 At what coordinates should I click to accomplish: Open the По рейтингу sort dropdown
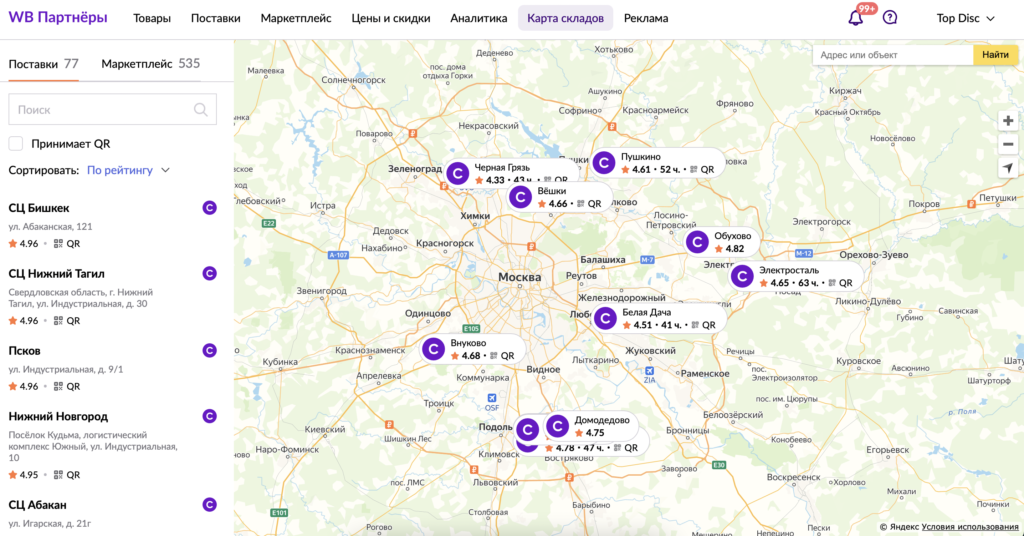(x=128, y=170)
